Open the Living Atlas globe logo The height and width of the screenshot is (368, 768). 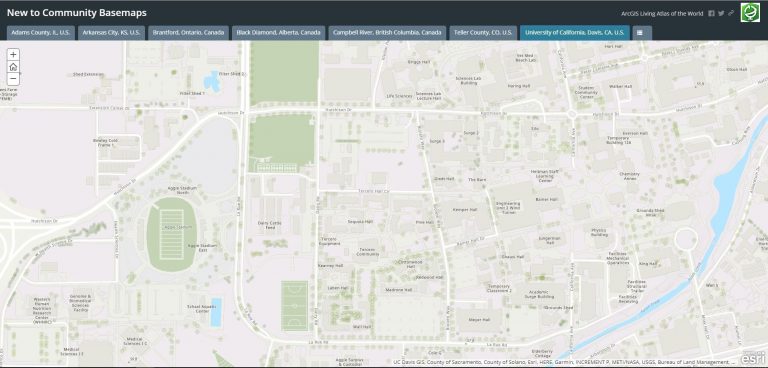click(750, 12)
